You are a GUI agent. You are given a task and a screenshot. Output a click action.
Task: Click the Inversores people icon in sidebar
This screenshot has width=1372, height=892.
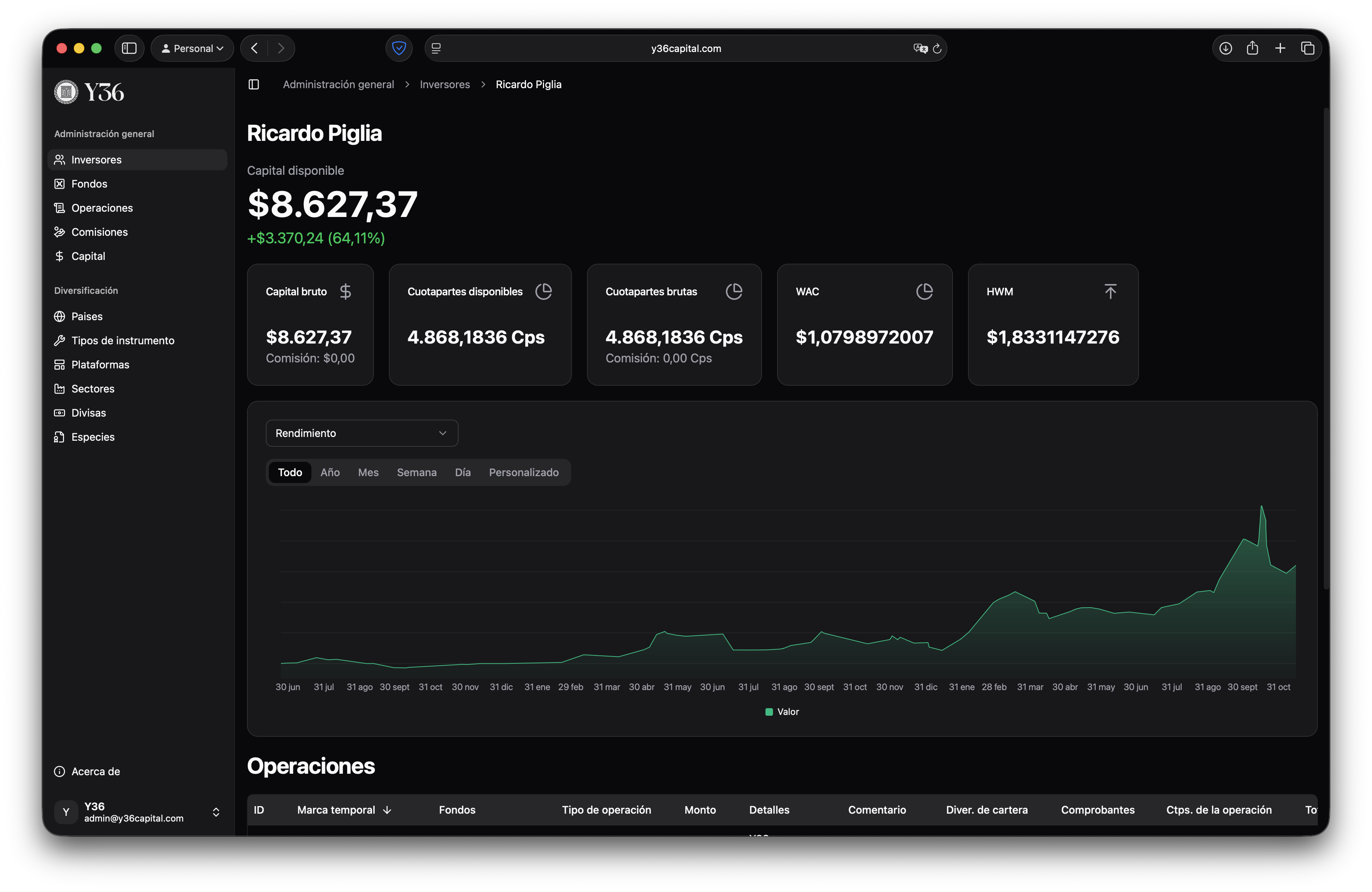59,160
